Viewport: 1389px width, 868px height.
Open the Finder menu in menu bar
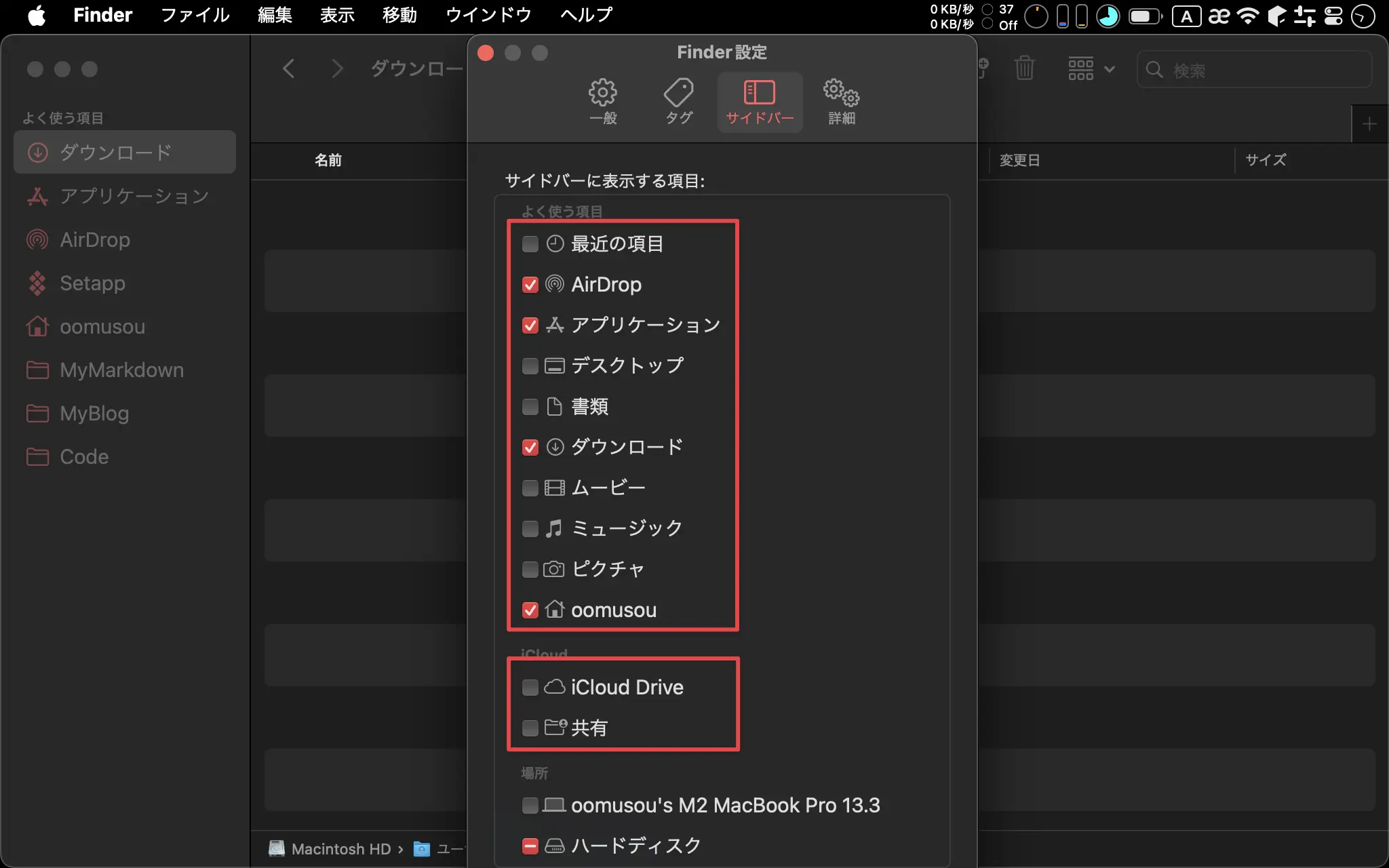[103, 15]
